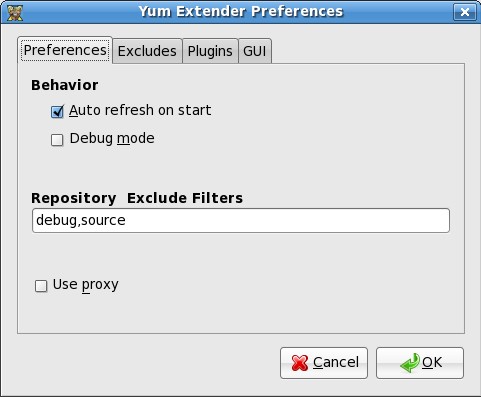Click the Repository Exclude Filters heading
The height and width of the screenshot is (397, 481).
click(x=137, y=198)
